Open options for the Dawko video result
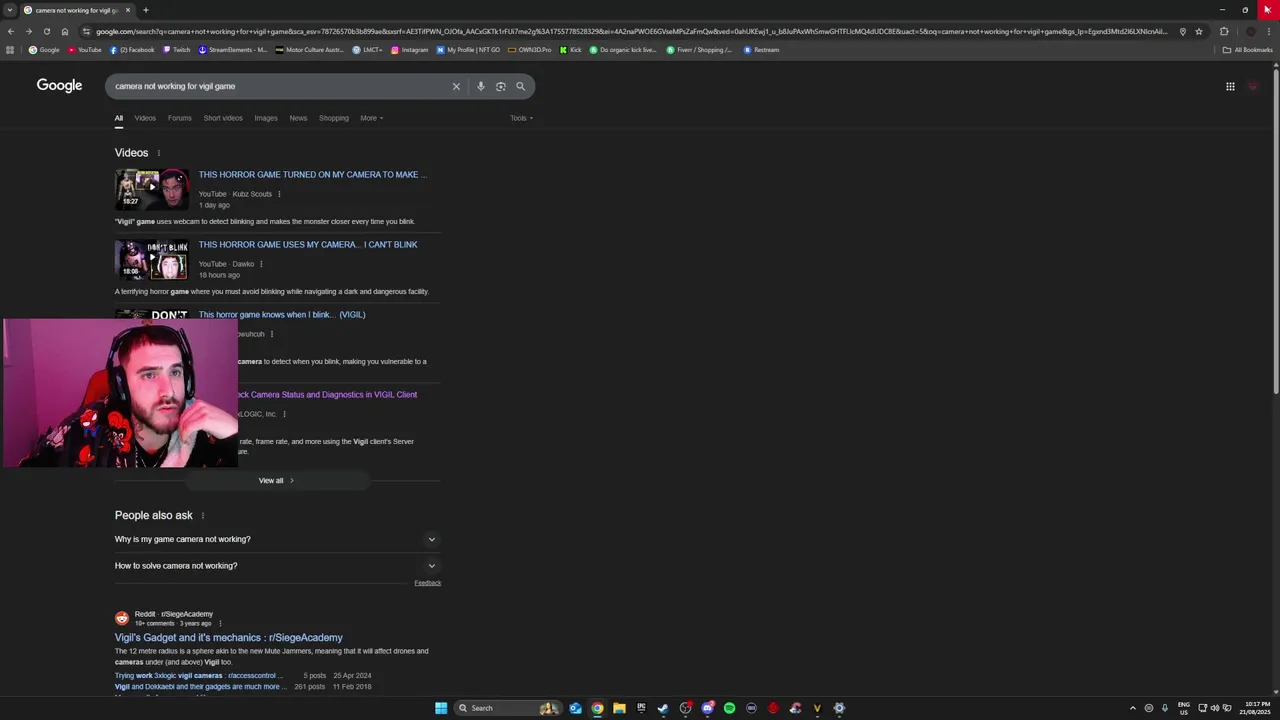Viewport: 1280px width, 720px height. [261, 264]
